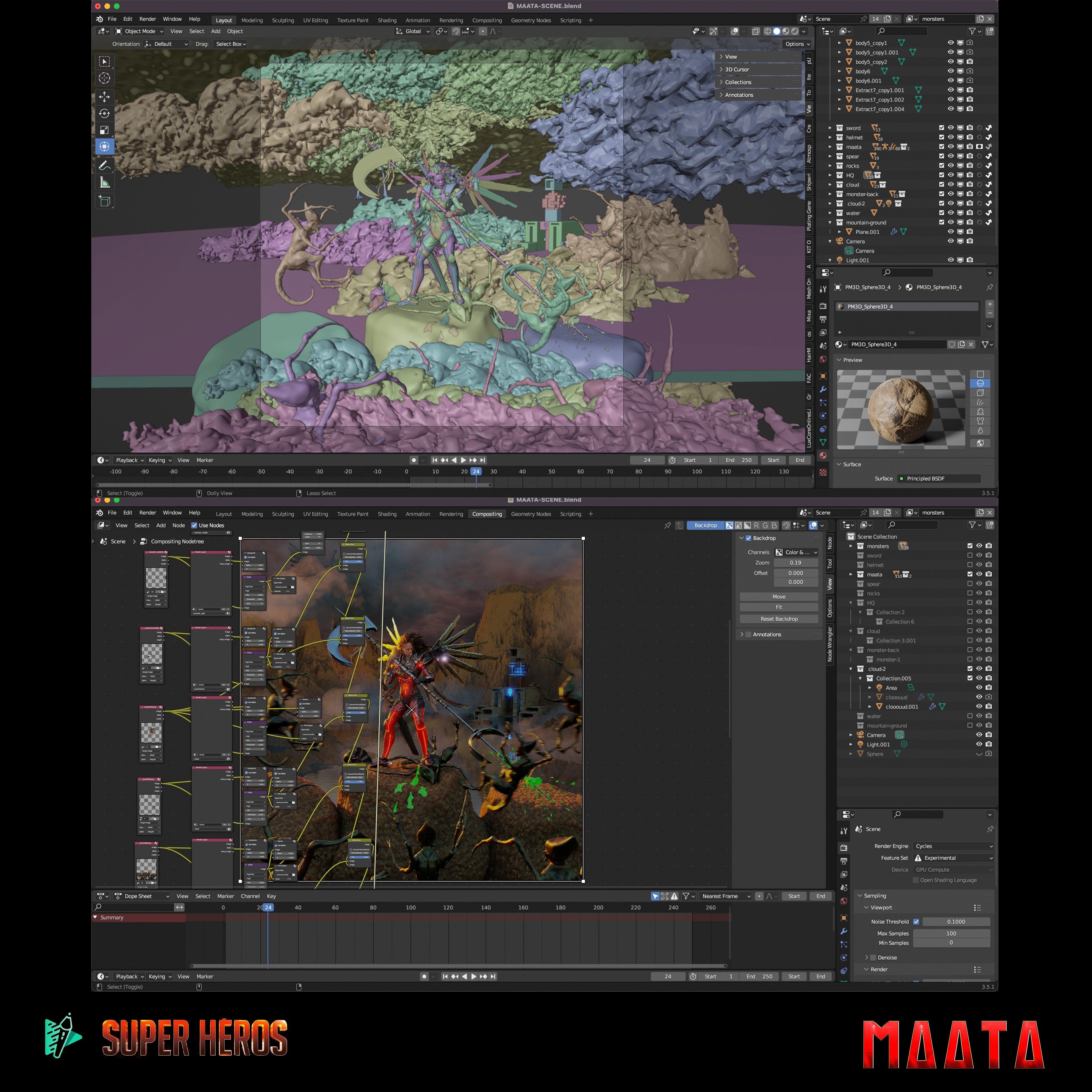Click the Move backdrop button

point(779,597)
